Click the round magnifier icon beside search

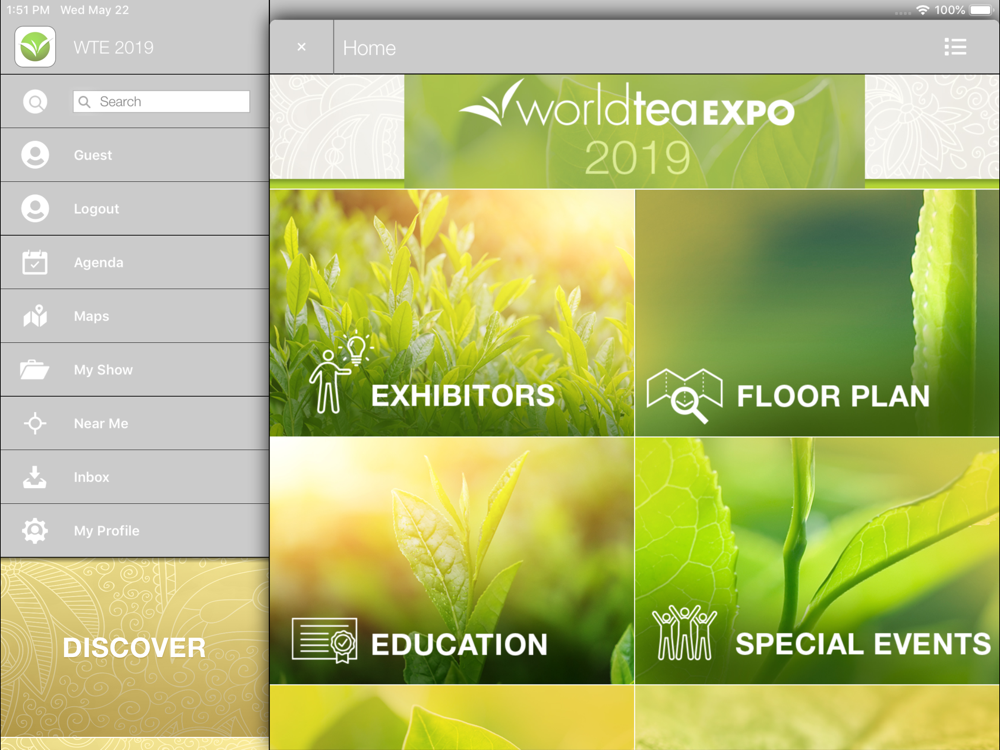click(35, 101)
